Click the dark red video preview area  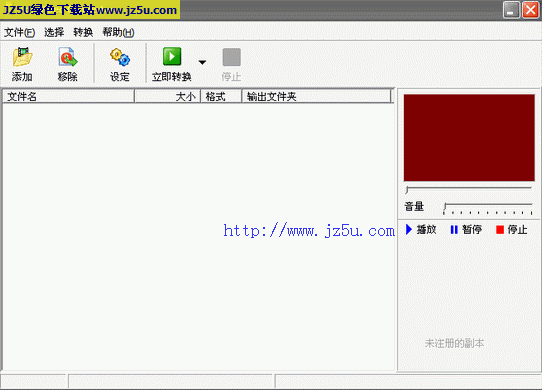click(x=469, y=138)
